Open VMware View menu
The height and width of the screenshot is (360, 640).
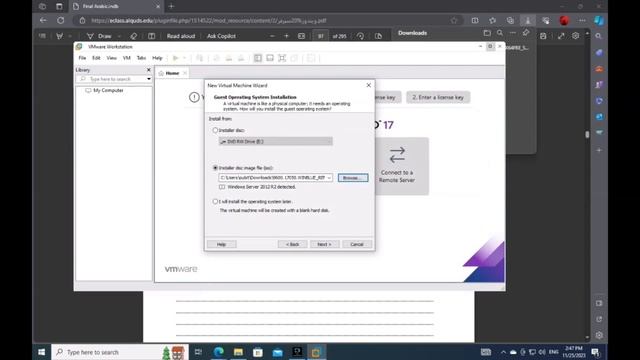(x=111, y=58)
